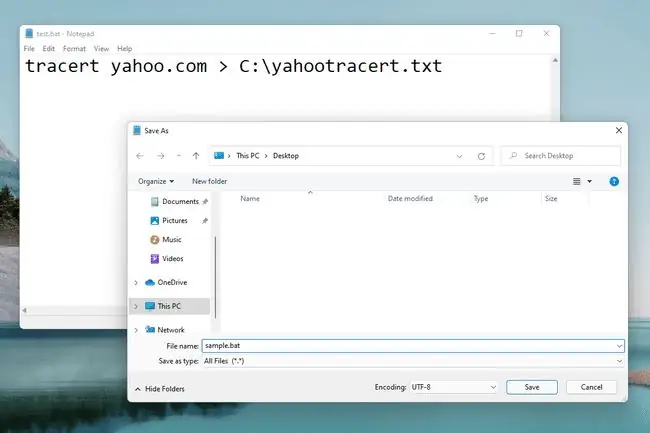The height and width of the screenshot is (433, 650).
Task: Sort by Date modified column header
Action: [410, 198]
